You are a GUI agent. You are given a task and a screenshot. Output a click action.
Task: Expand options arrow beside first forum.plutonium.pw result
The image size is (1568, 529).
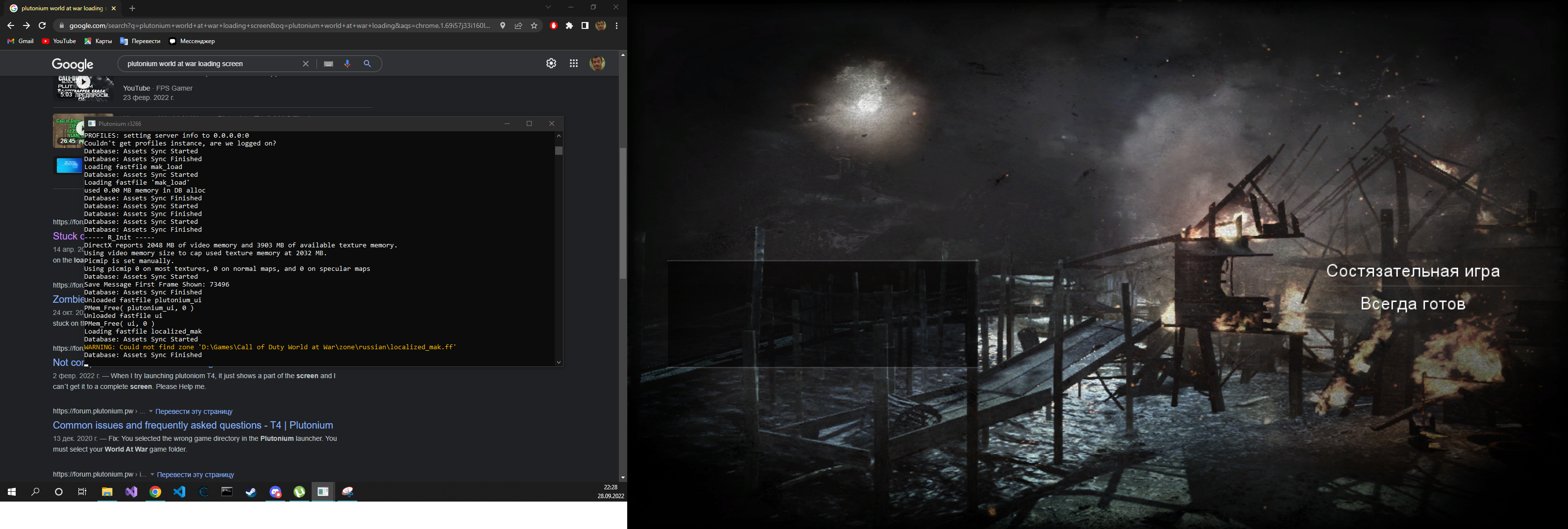pos(151,411)
